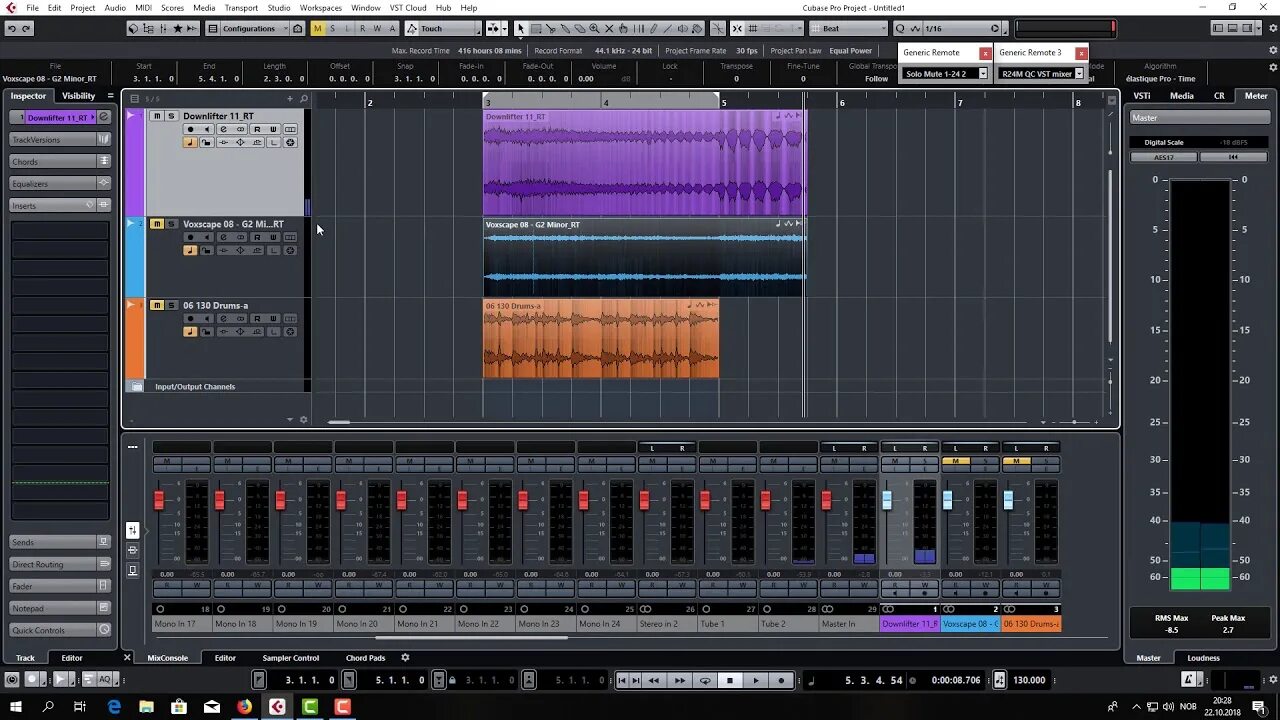The image size is (1280, 720).
Task: Toggle Mute on Downlifter 11_RT track
Action: 157,116
